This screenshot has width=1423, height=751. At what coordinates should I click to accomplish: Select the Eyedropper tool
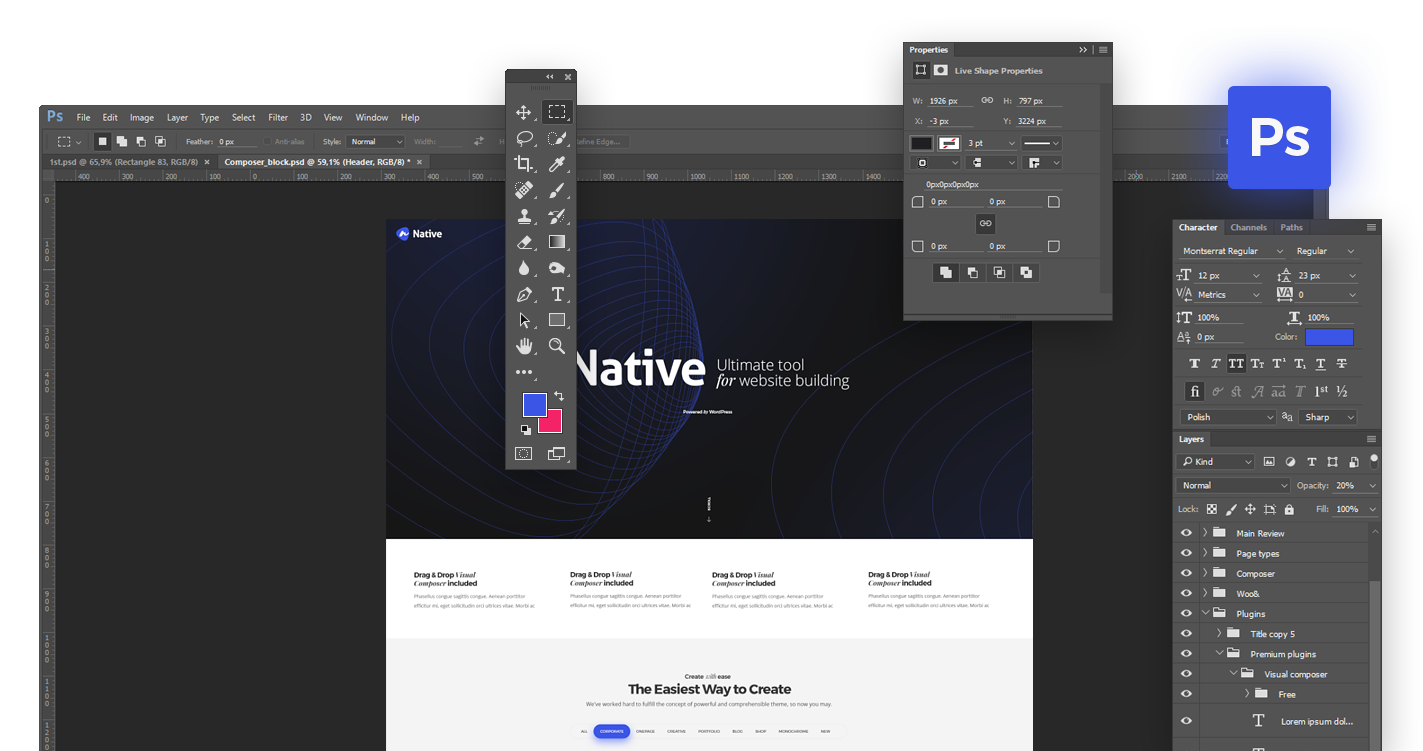[x=557, y=164]
